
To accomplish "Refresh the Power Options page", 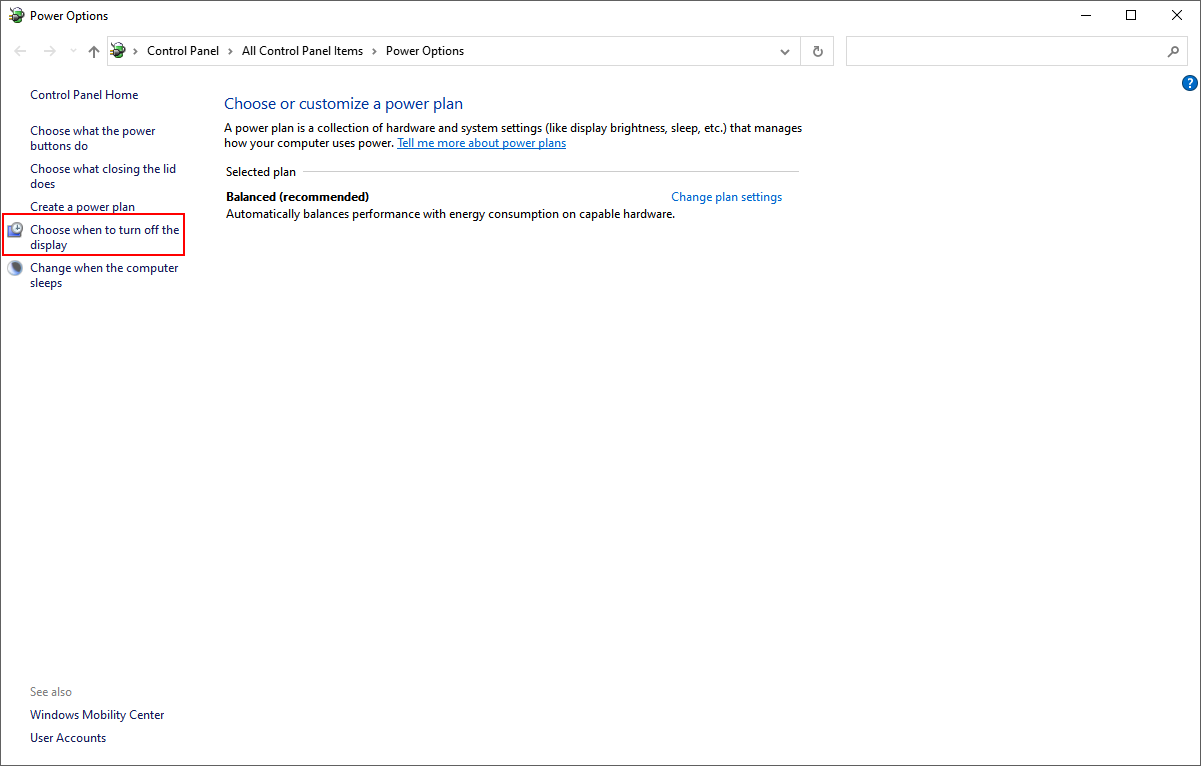I will coord(818,51).
